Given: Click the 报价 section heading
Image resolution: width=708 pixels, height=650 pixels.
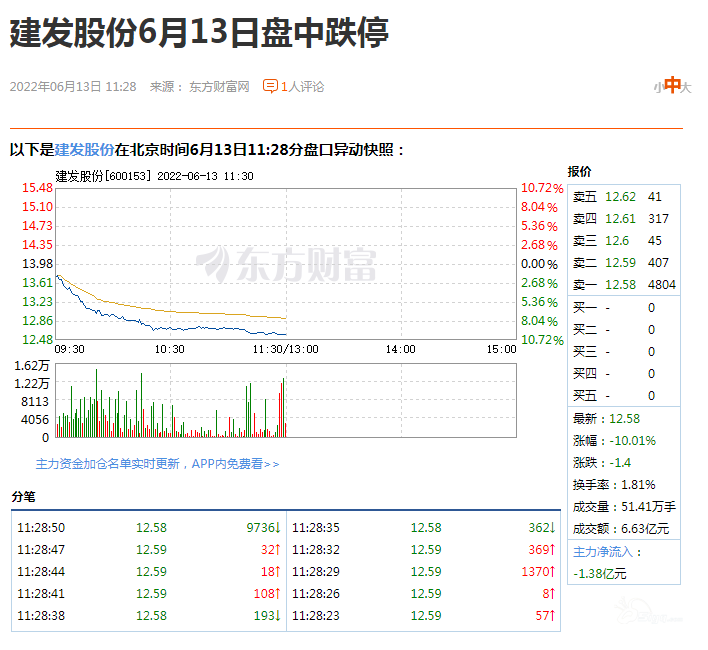Looking at the screenshot, I should (x=579, y=172).
